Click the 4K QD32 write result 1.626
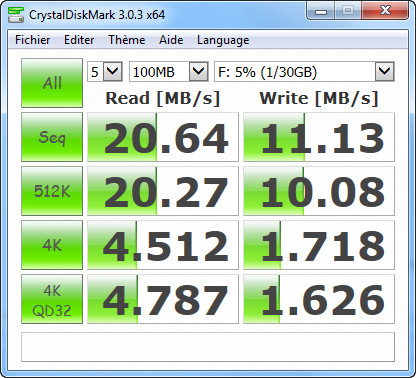The width and height of the screenshot is (416, 378). [319, 299]
